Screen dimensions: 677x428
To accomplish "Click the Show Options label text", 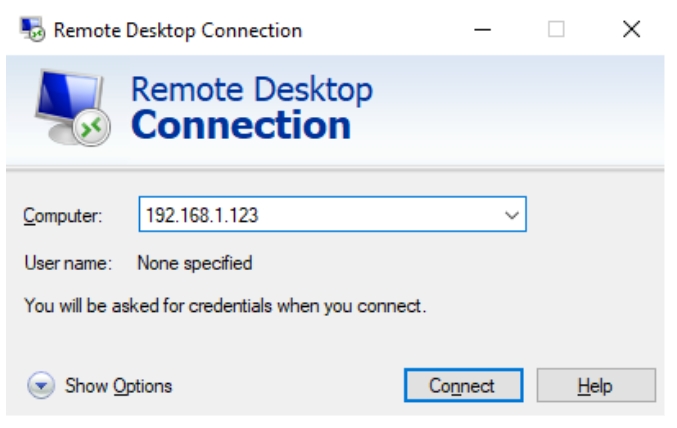I will click(118, 386).
